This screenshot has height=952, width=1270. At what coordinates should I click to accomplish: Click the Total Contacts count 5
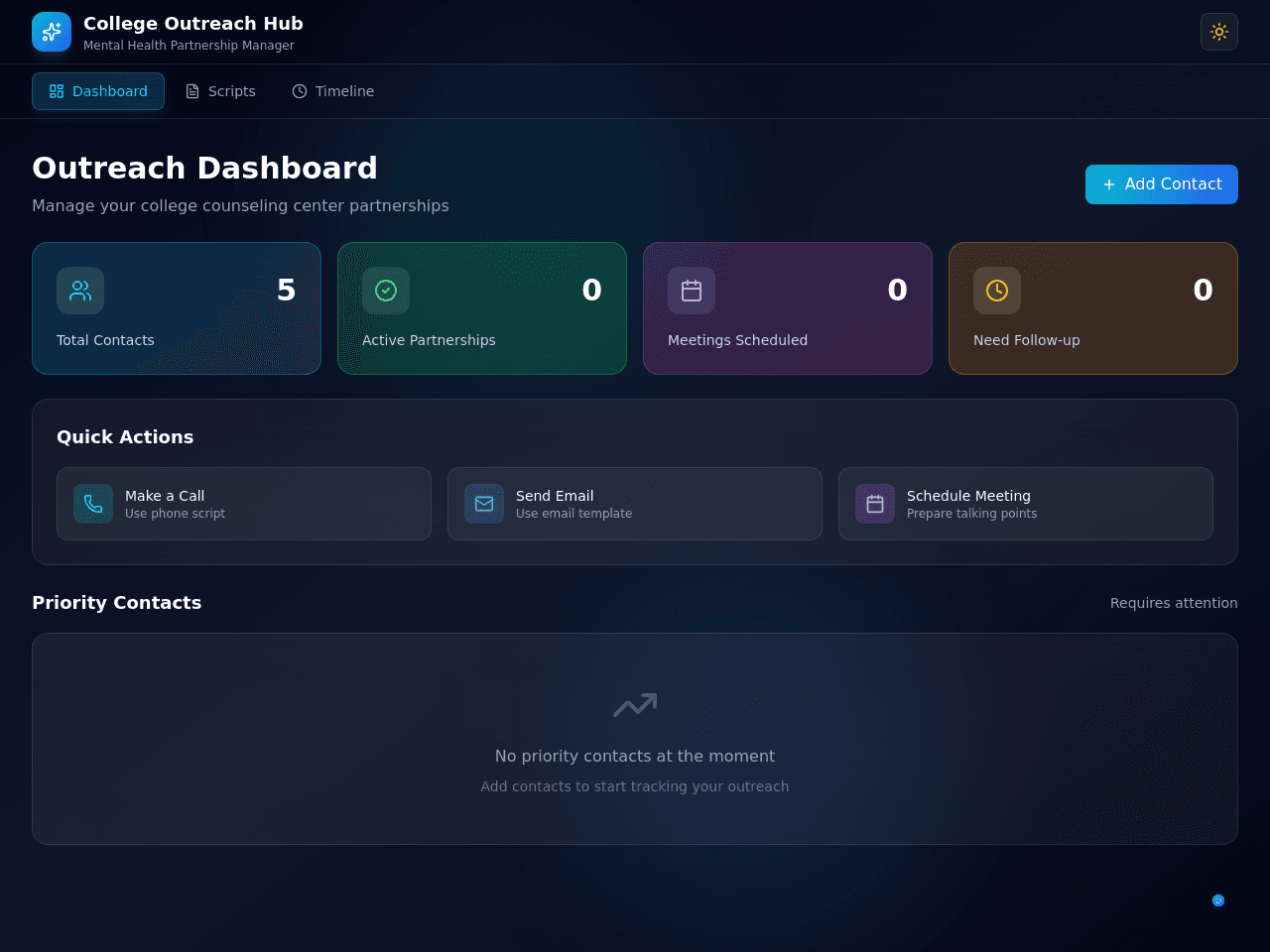(x=287, y=290)
